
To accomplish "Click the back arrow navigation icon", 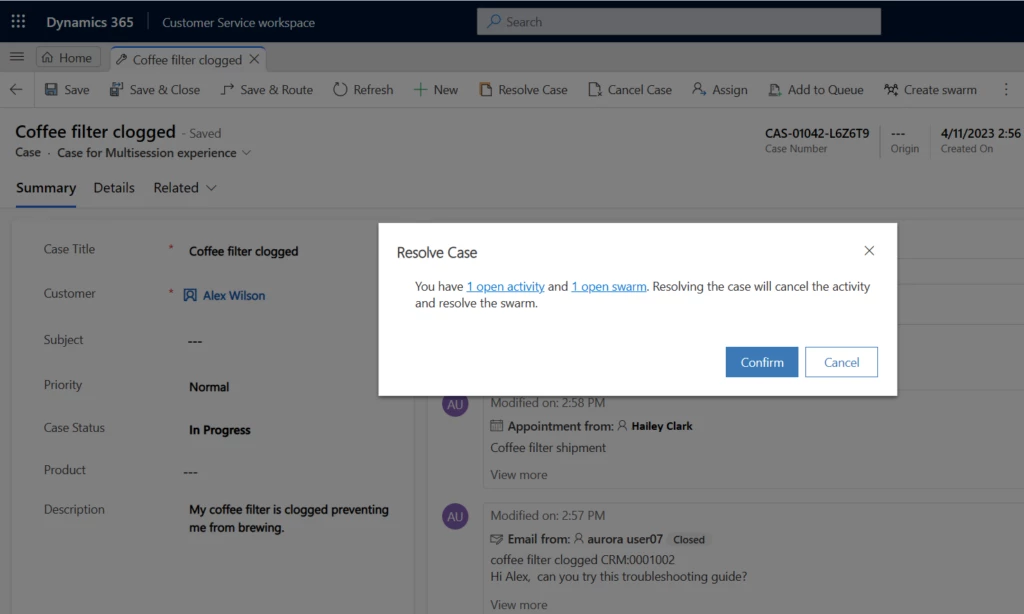I will coord(16,89).
